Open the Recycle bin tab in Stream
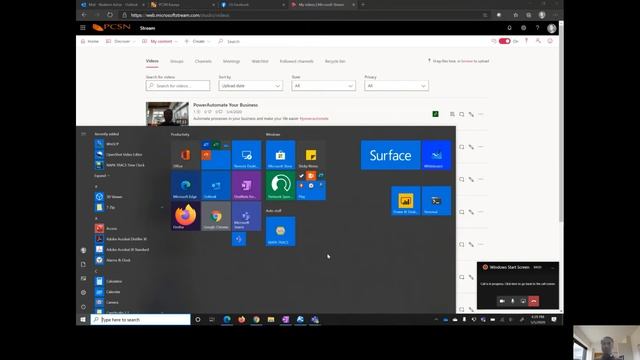 [335, 61]
